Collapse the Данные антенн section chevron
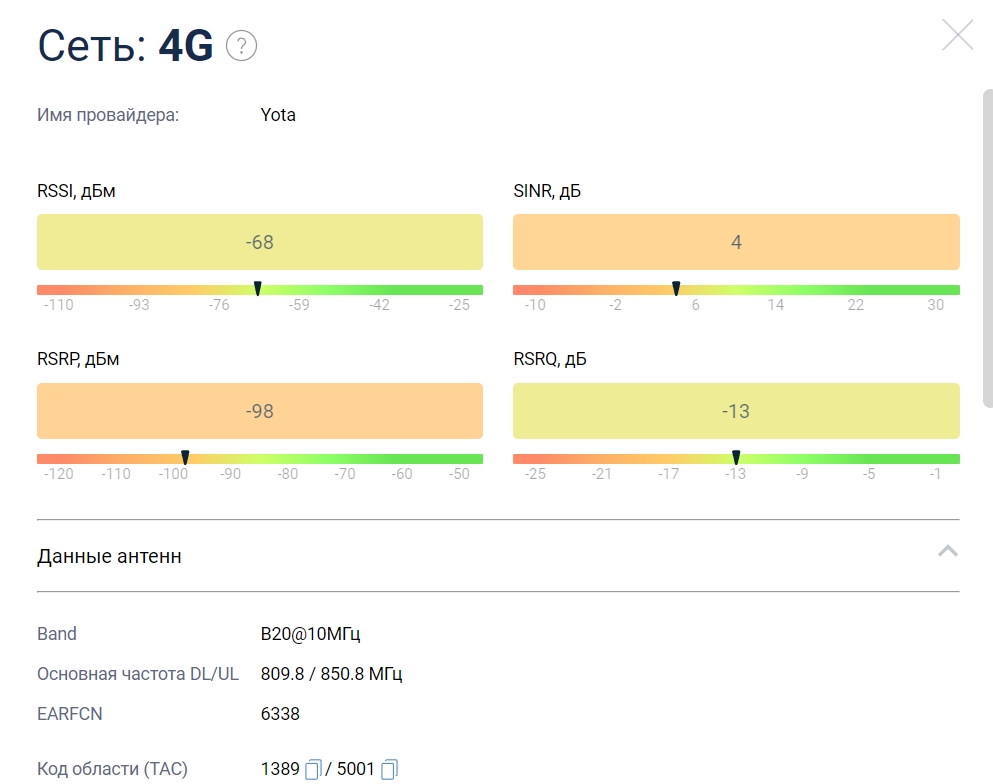The width and height of the screenshot is (993, 784). click(x=948, y=551)
